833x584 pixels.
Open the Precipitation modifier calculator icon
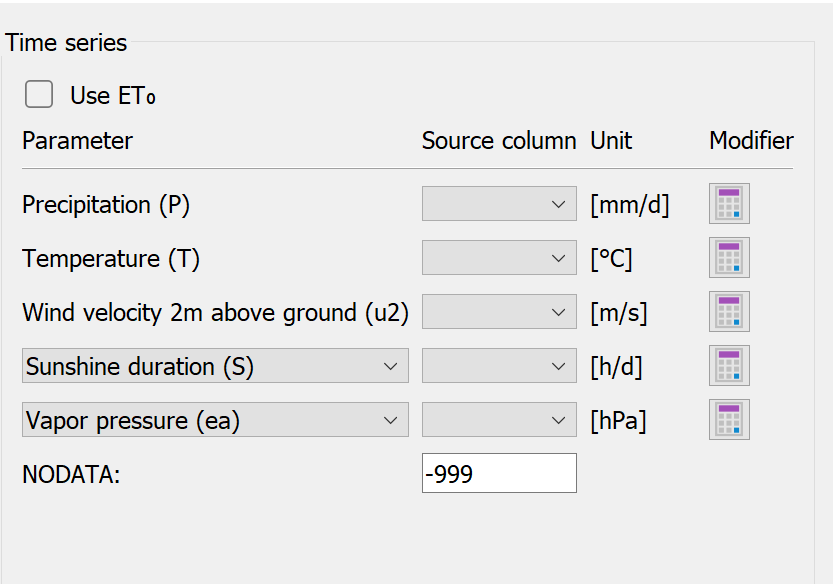click(x=729, y=204)
